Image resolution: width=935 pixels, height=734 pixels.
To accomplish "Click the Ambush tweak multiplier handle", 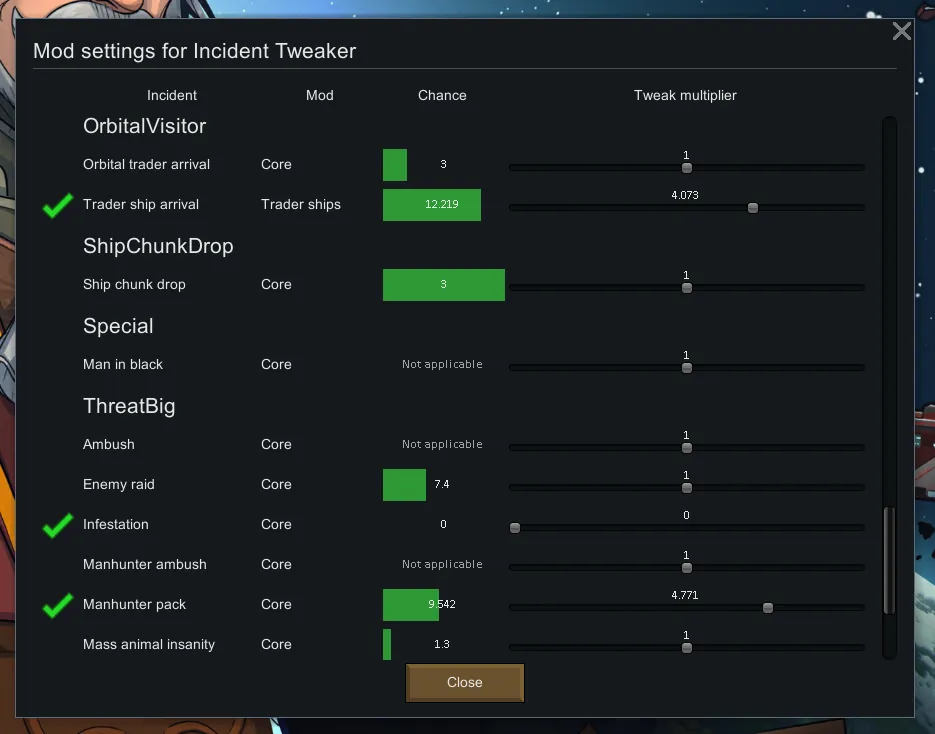I will [686, 448].
